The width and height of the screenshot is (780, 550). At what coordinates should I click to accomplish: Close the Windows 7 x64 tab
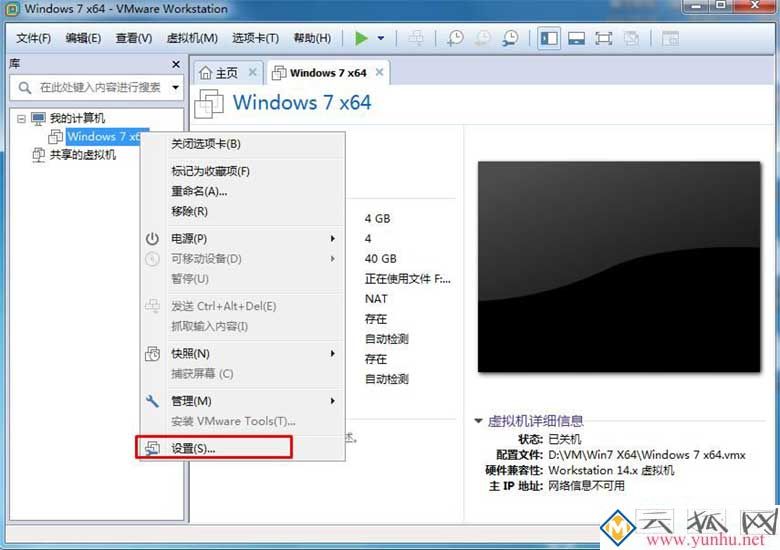(x=380, y=72)
